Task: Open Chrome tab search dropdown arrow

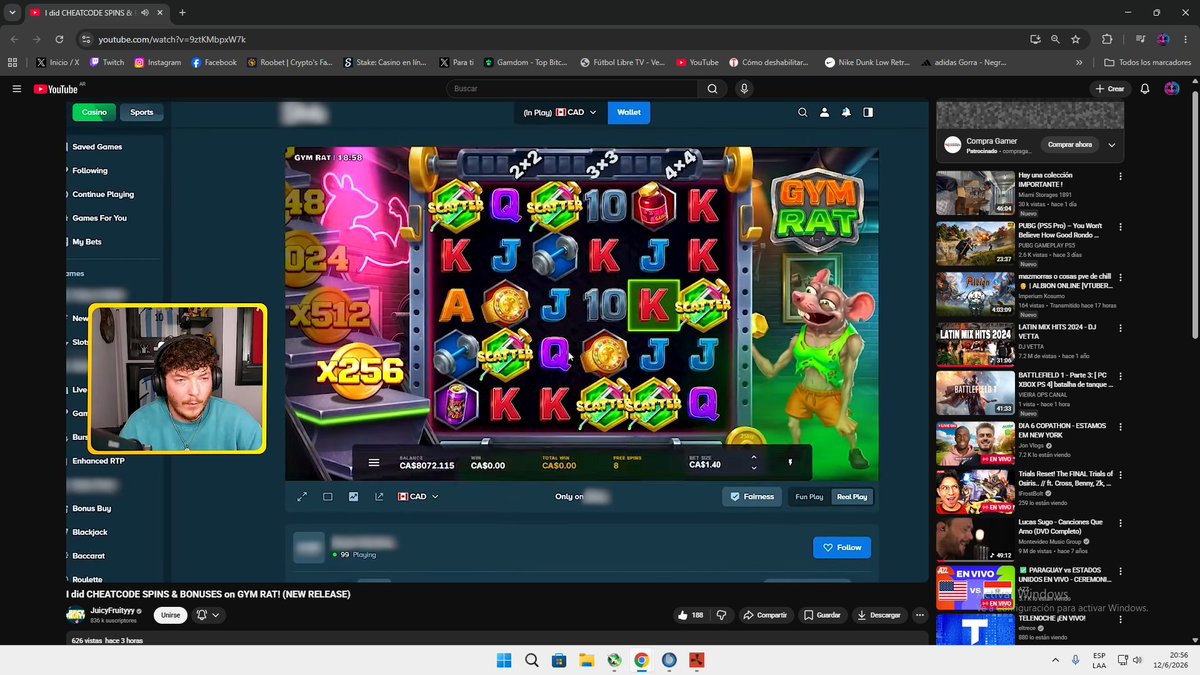Action: point(12,13)
